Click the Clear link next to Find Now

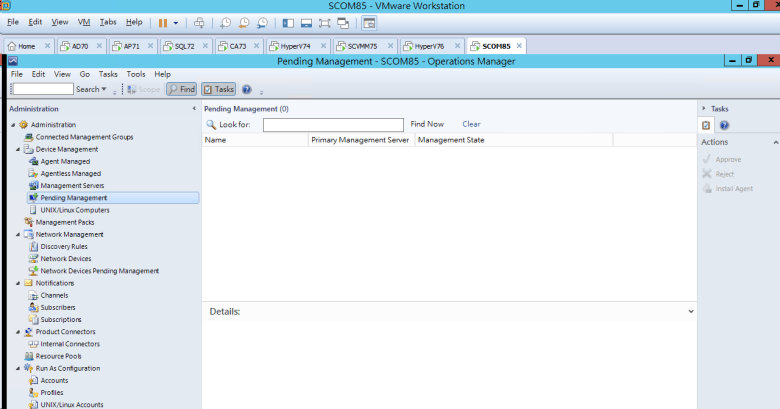coord(471,124)
